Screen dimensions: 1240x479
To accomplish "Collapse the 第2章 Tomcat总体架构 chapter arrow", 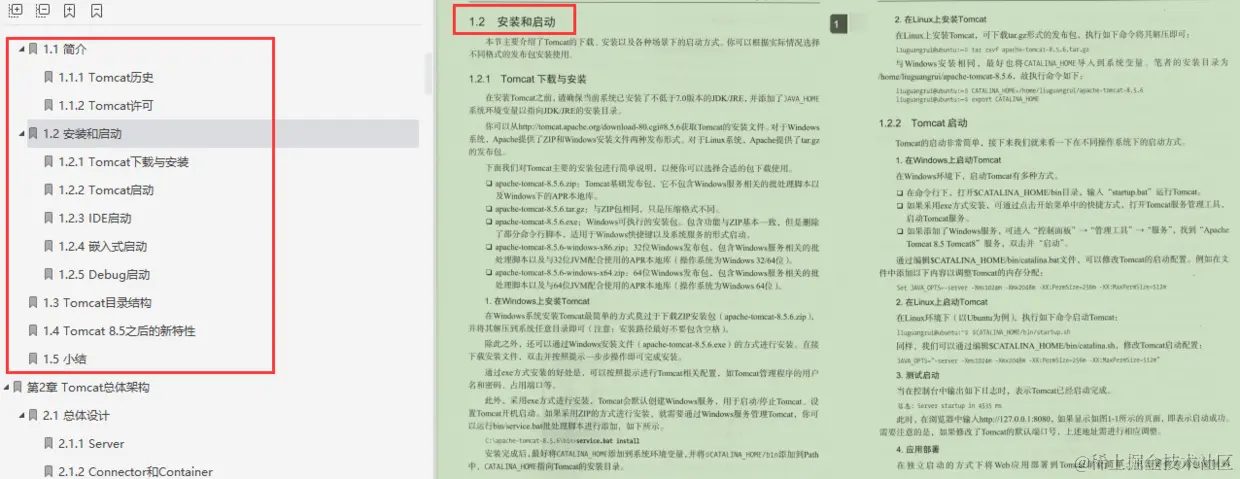I will pos(6,387).
